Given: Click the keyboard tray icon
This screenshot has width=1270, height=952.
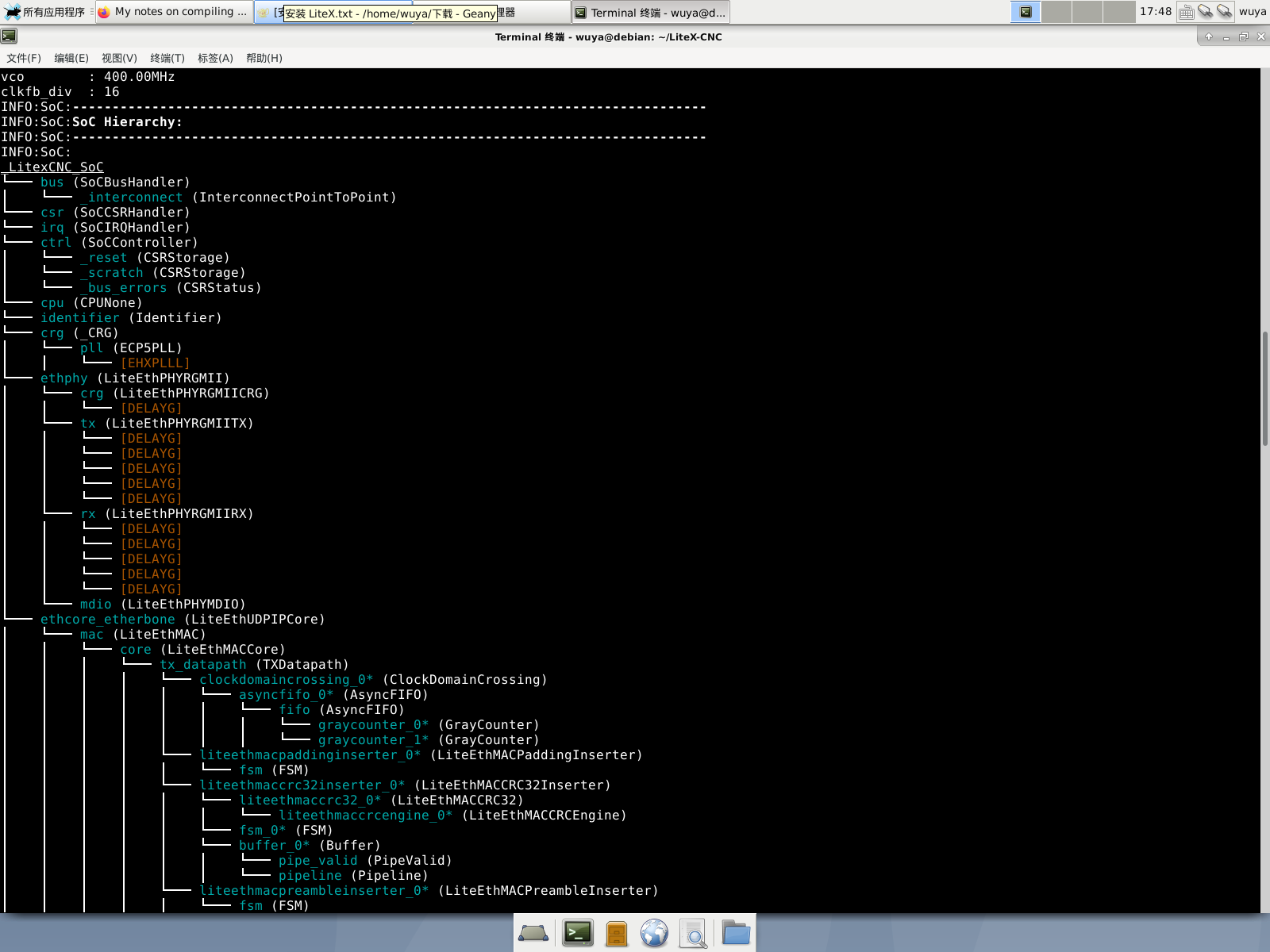Looking at the screenshot, I should point(1186,12).
